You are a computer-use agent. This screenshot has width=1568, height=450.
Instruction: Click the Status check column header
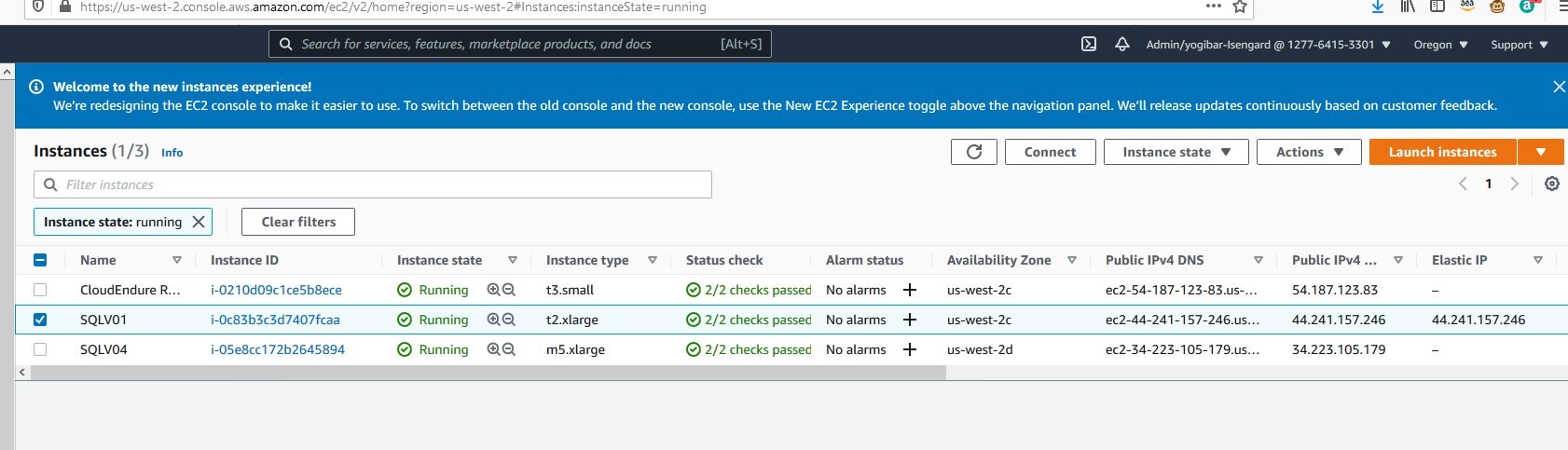[724, 260]
